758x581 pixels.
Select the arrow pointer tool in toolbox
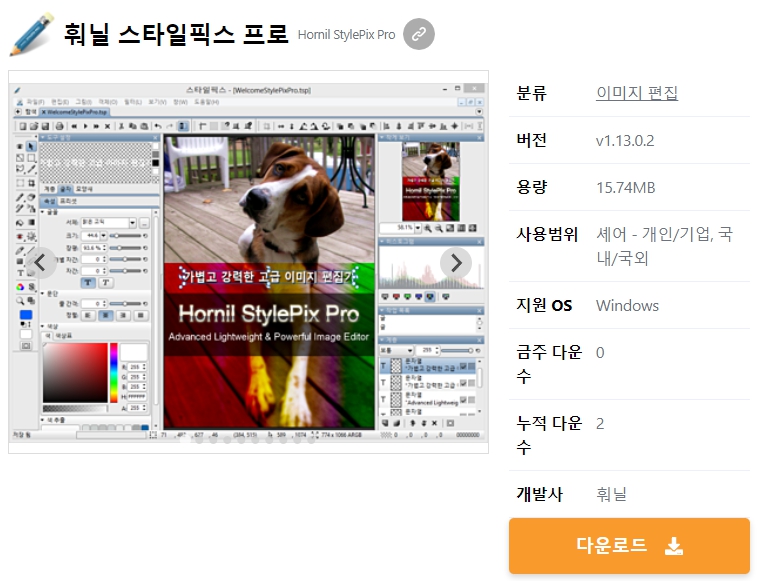31,146
